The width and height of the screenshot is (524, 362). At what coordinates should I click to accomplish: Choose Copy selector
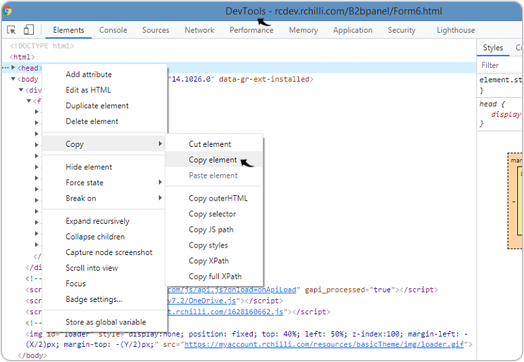[x=212, y=214]
